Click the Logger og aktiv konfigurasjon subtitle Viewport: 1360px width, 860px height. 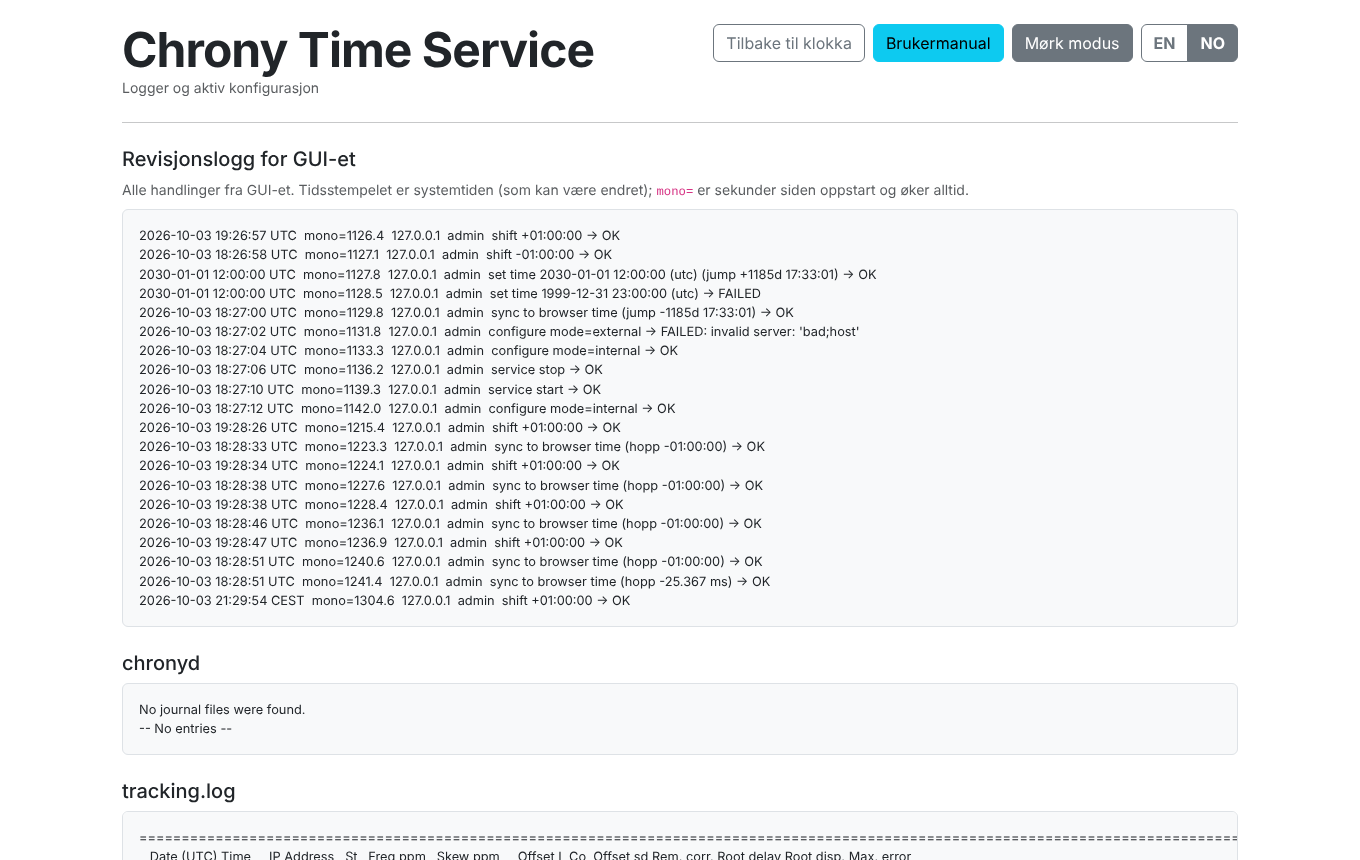click(220, 88)
